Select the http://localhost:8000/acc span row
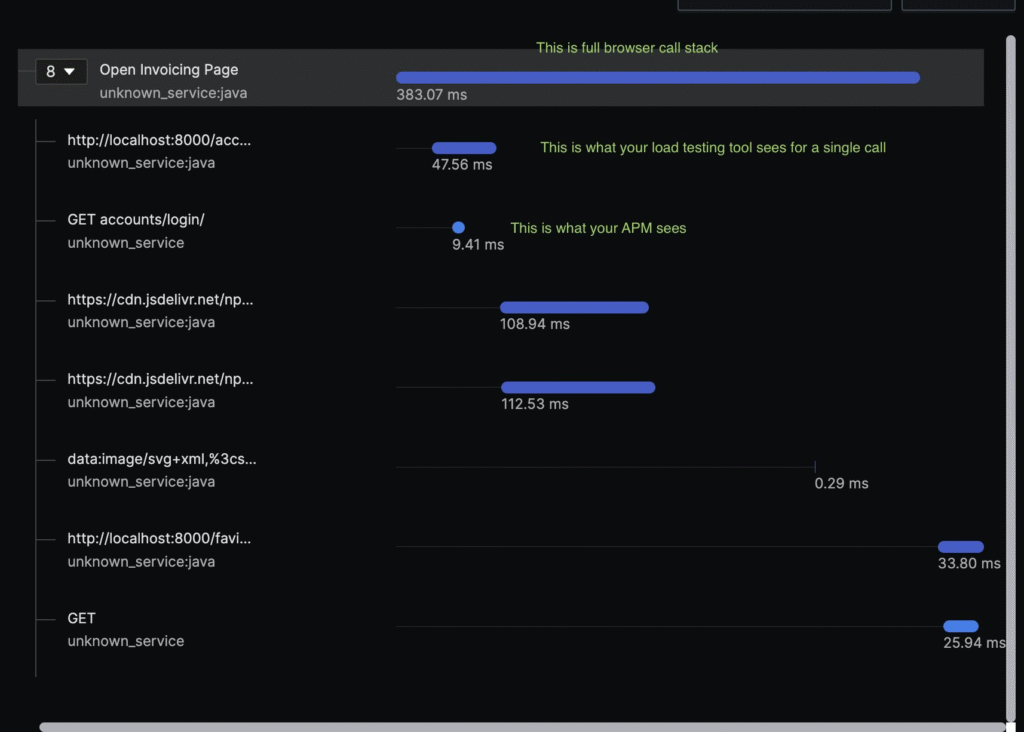The width and height of the screenshot is (1024, 732). pos(160,140)
